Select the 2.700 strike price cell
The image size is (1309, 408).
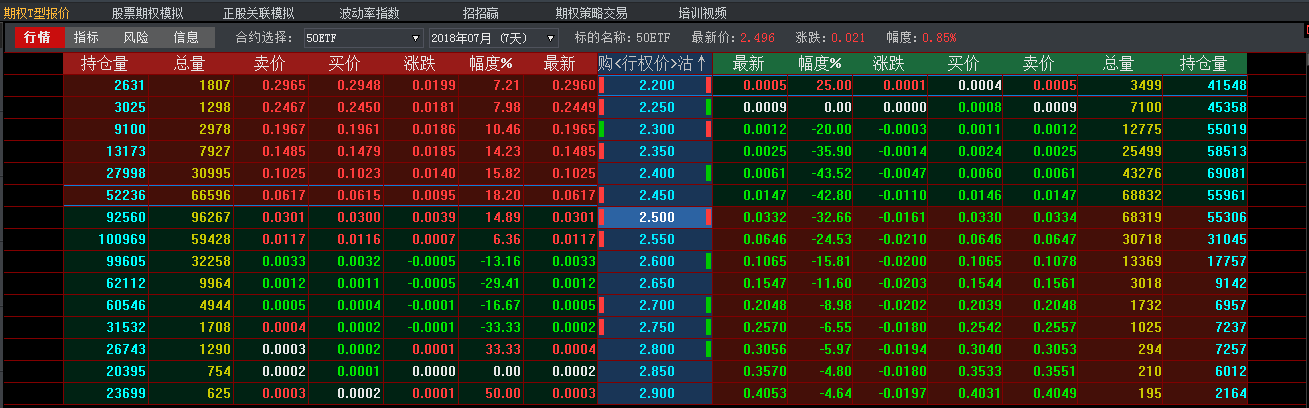point(655,305)
